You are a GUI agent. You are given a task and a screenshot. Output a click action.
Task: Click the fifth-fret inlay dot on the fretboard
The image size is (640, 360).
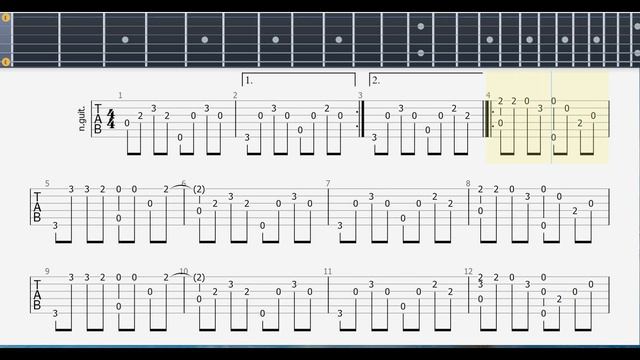coord(204,40)
